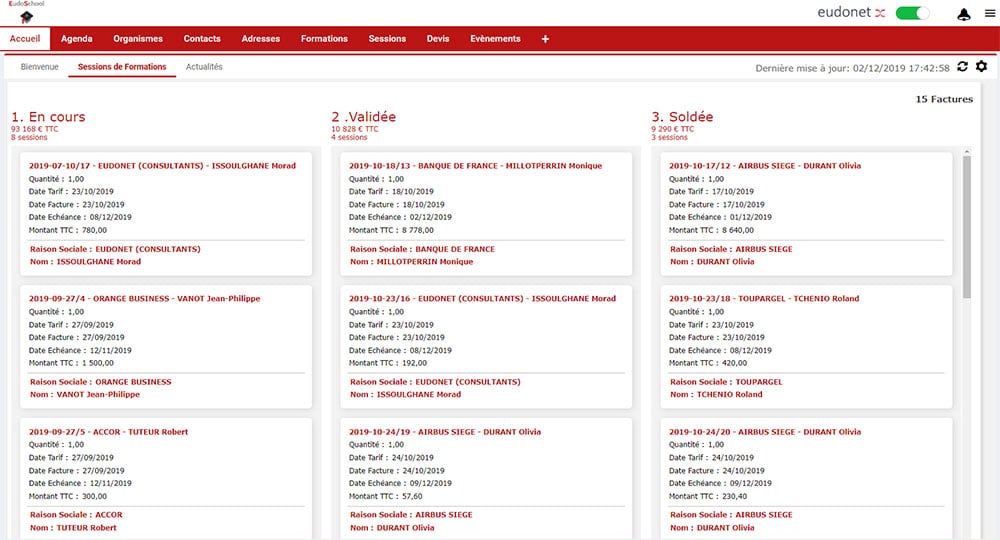Screen dimensions: 1000x540
Task: Click Montant TTC 8 778,00
Action: pos(391,230)
